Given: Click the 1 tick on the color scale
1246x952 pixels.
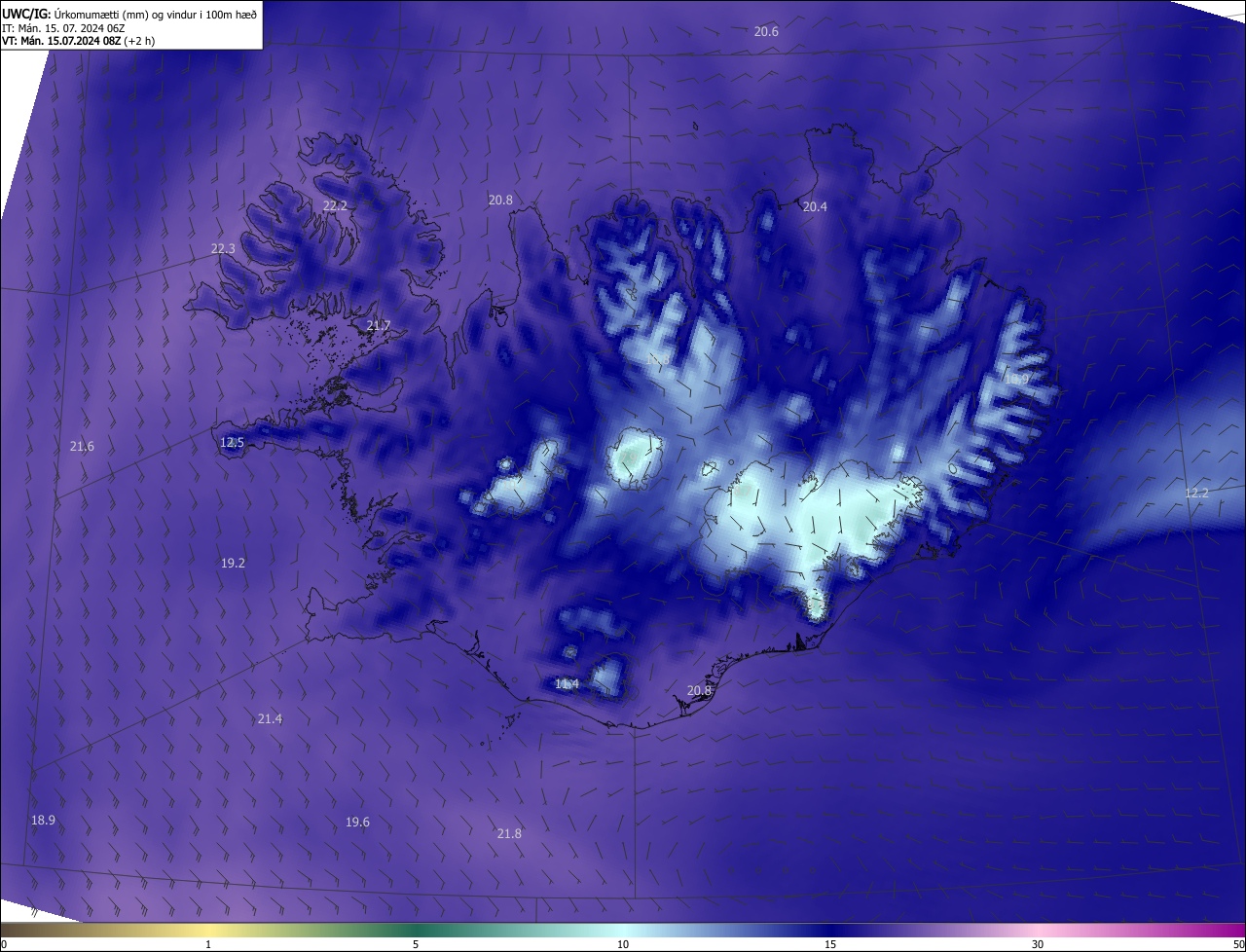Looking at the screenshot, I should tap(208, 945).
